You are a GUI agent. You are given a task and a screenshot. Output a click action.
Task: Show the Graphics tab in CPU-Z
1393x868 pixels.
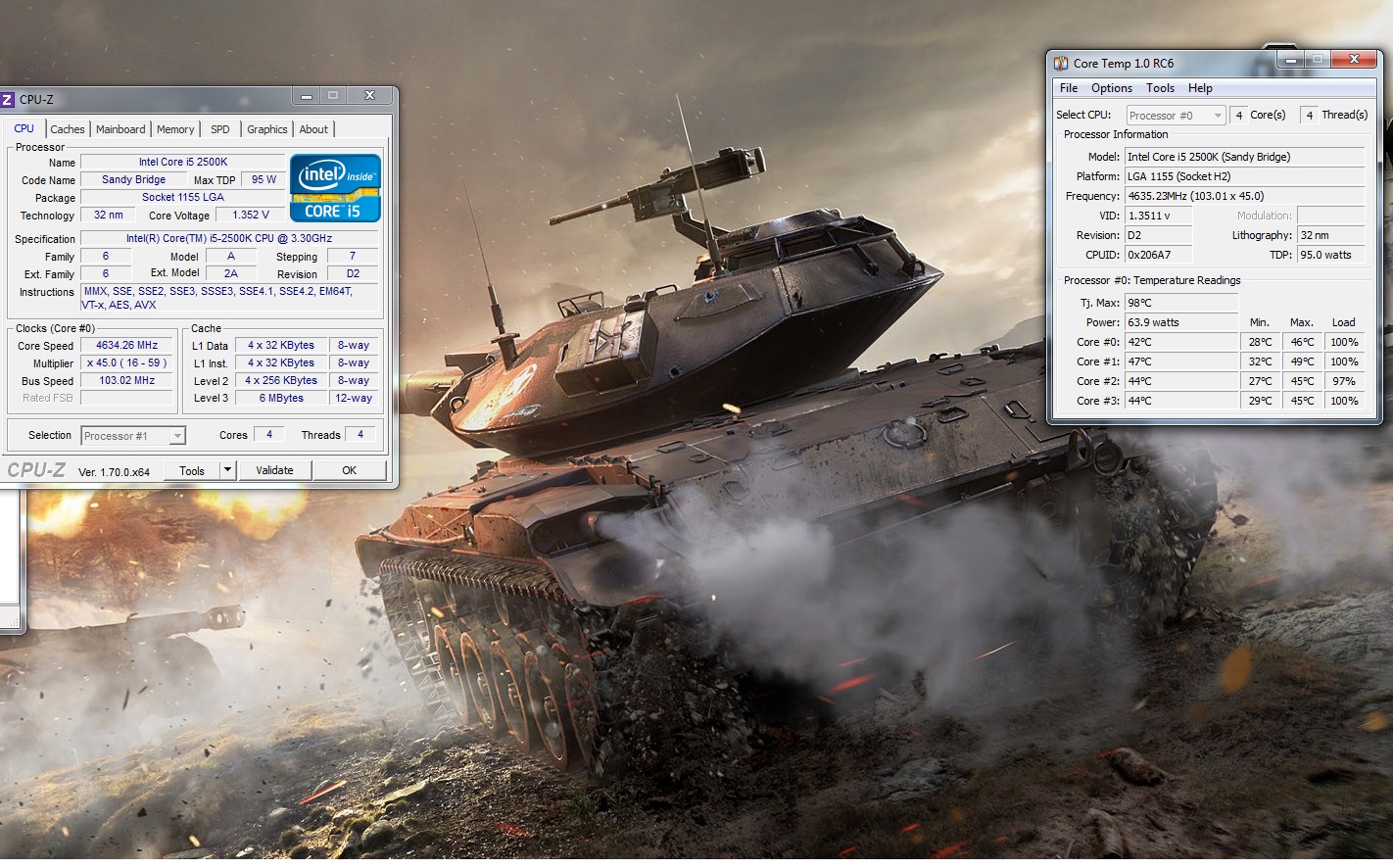click(267, 129)
